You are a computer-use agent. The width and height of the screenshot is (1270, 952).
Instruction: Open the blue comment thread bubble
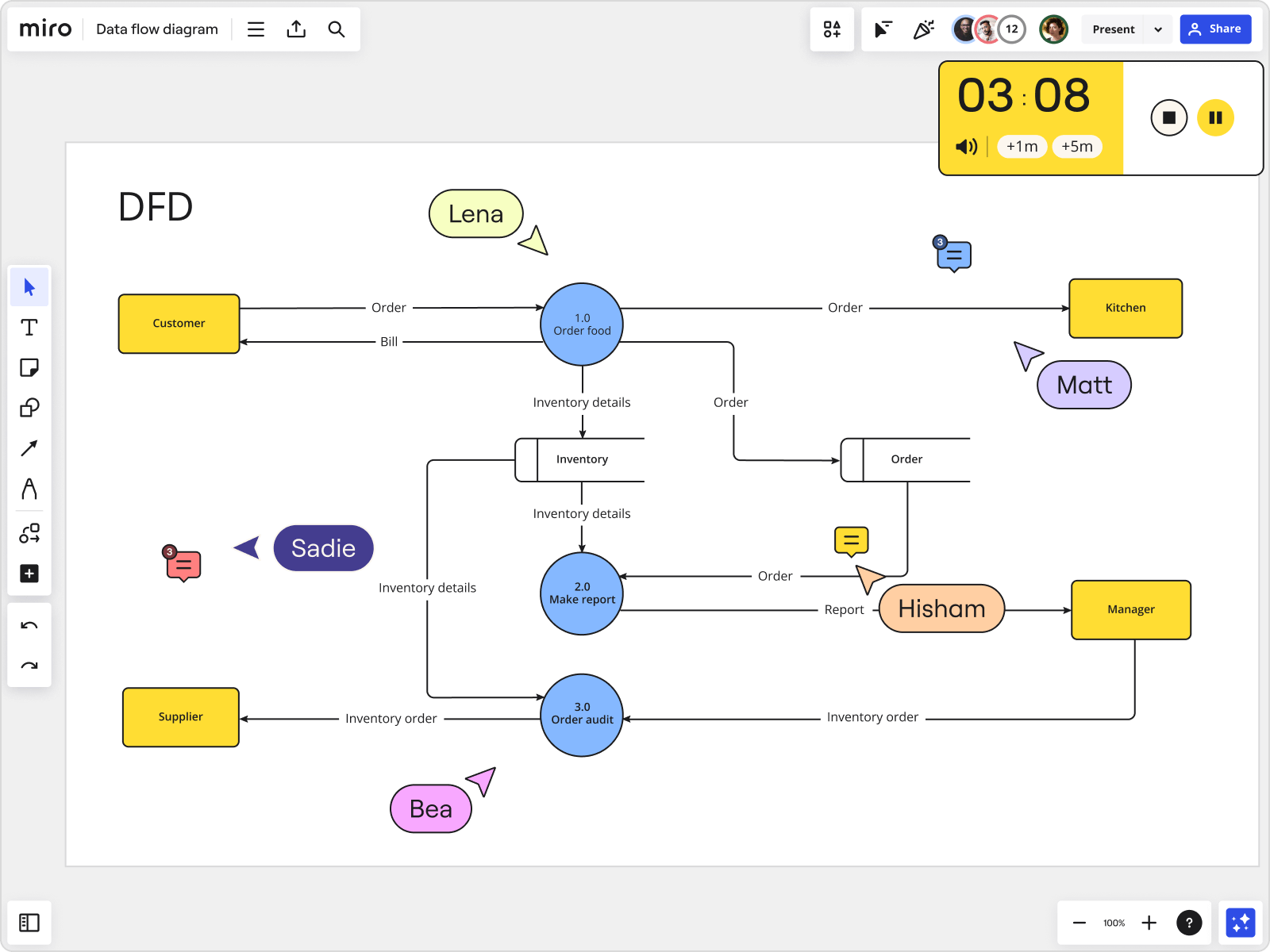click(x=954, y=255)
